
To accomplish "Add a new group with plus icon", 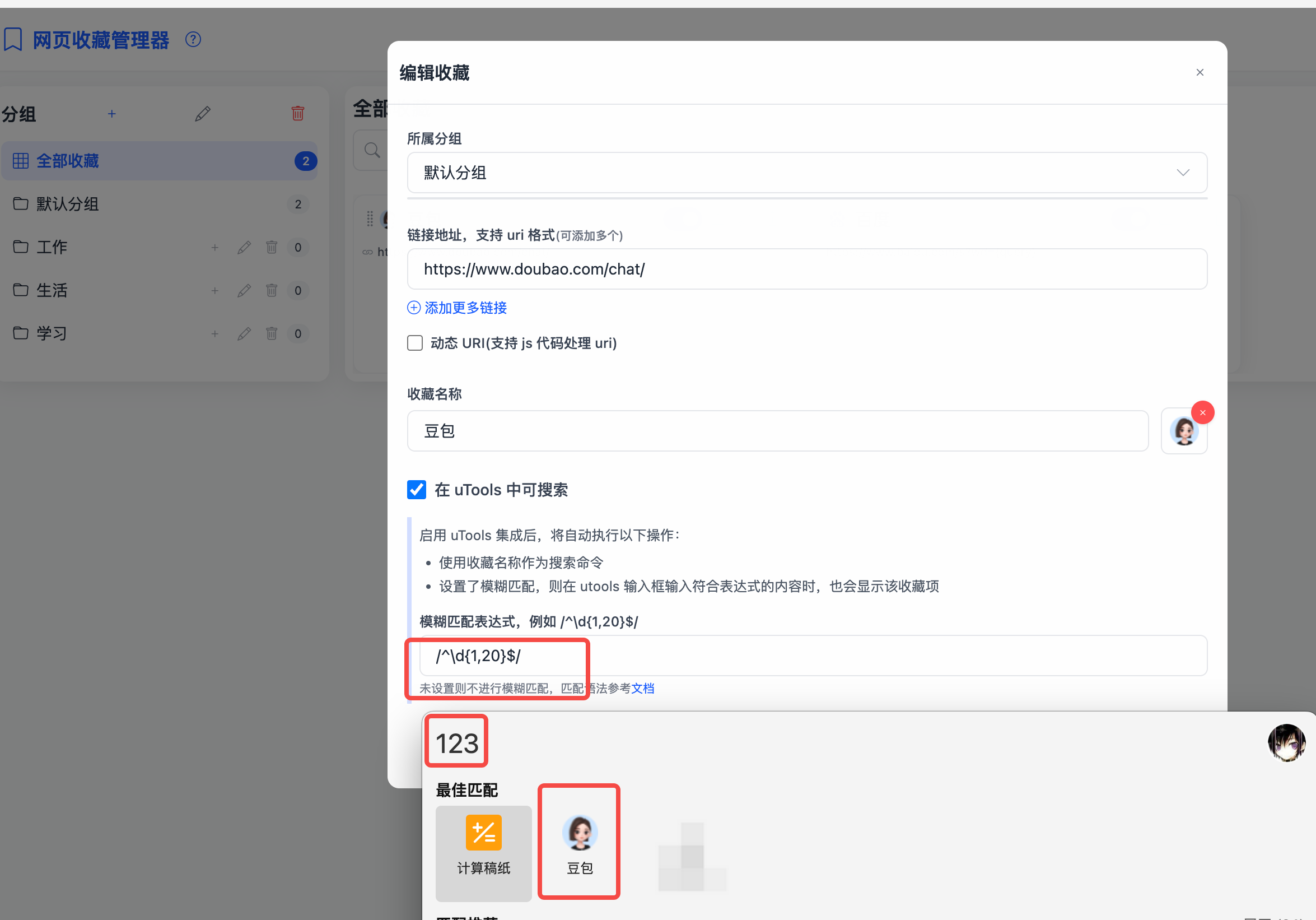I will (x=112, y=114).
